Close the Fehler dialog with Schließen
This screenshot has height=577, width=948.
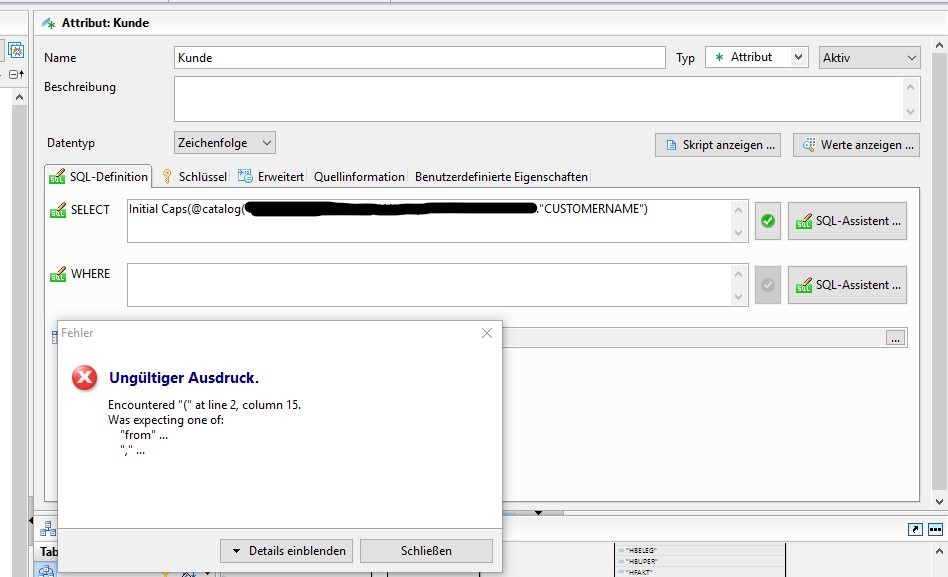pos(426,551)
